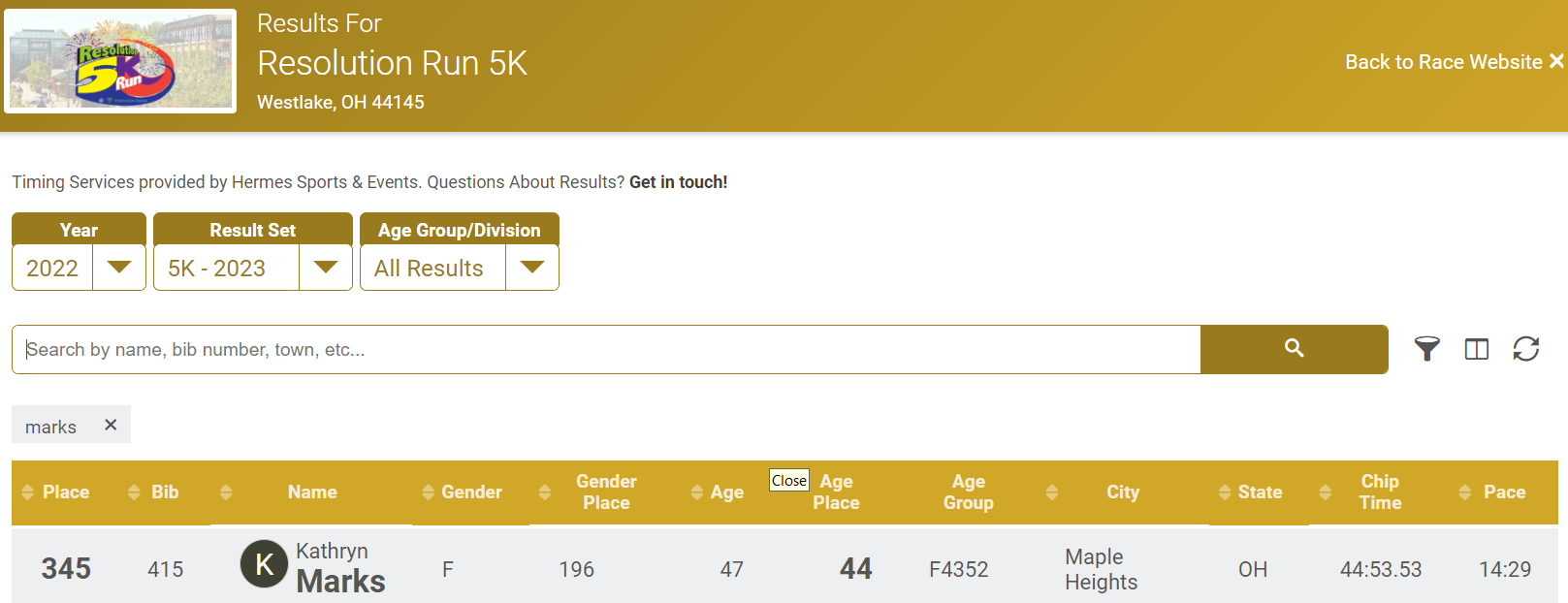Sort by Chip Time column header

1379,492
